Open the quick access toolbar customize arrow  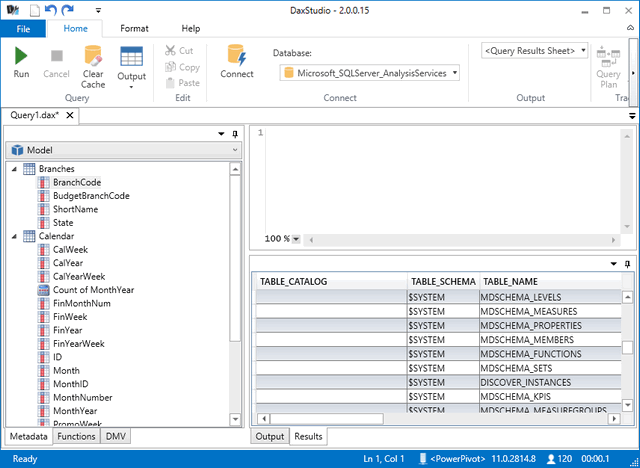[98, 11]
